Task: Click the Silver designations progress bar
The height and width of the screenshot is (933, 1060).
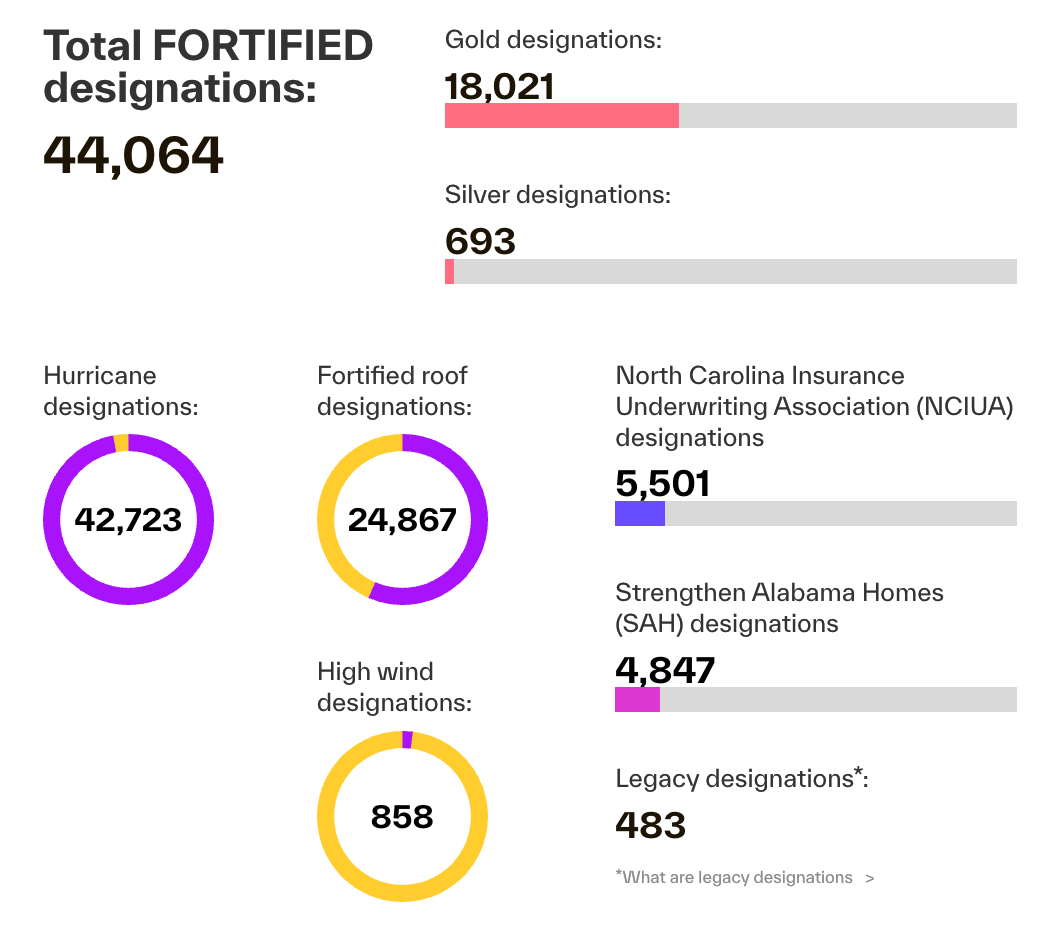Action: click(730, 271)
